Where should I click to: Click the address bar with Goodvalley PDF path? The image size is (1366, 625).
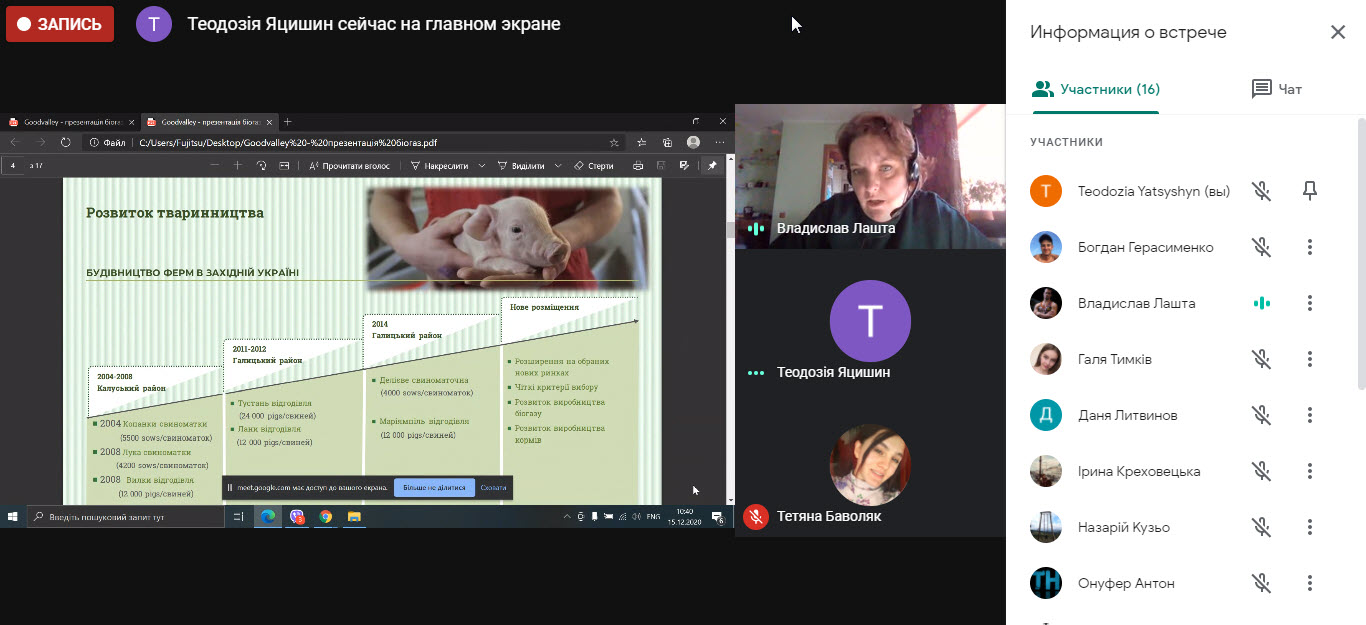pyautogui.click(x=355, y=142)
